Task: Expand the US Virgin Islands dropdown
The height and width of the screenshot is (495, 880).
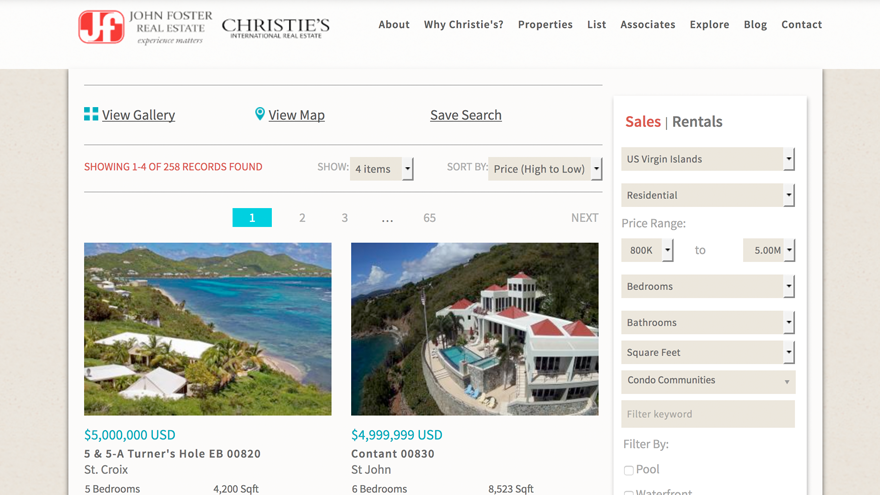Action: [x=708, y=159]
